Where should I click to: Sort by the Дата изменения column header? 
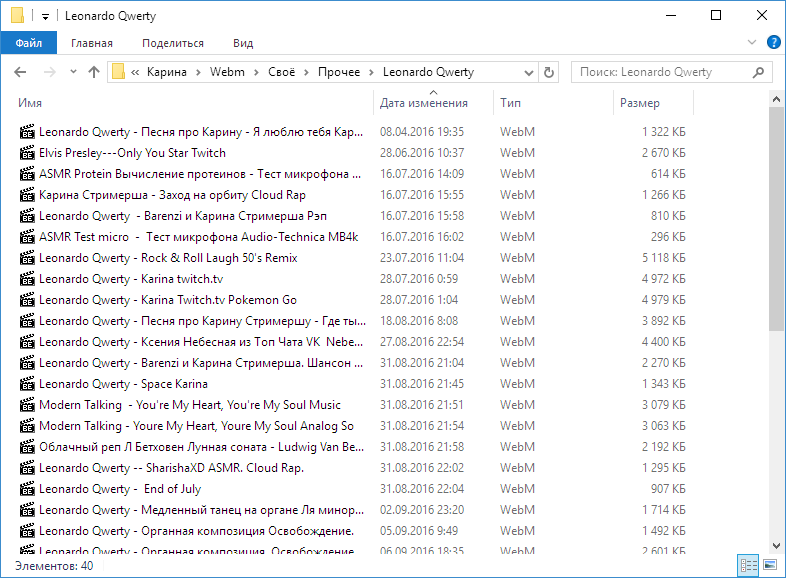click(424, 103)
